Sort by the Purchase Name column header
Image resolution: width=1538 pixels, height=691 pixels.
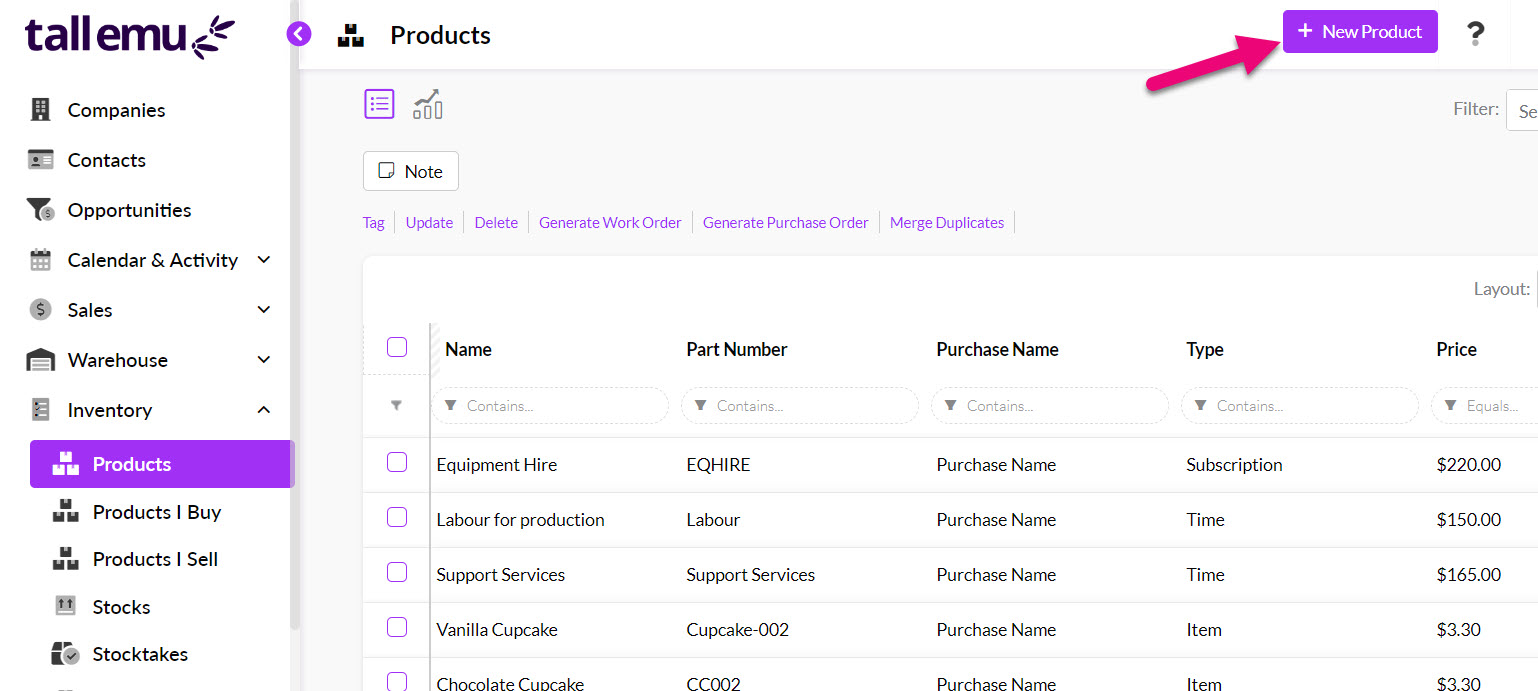[x=997, y=349]
